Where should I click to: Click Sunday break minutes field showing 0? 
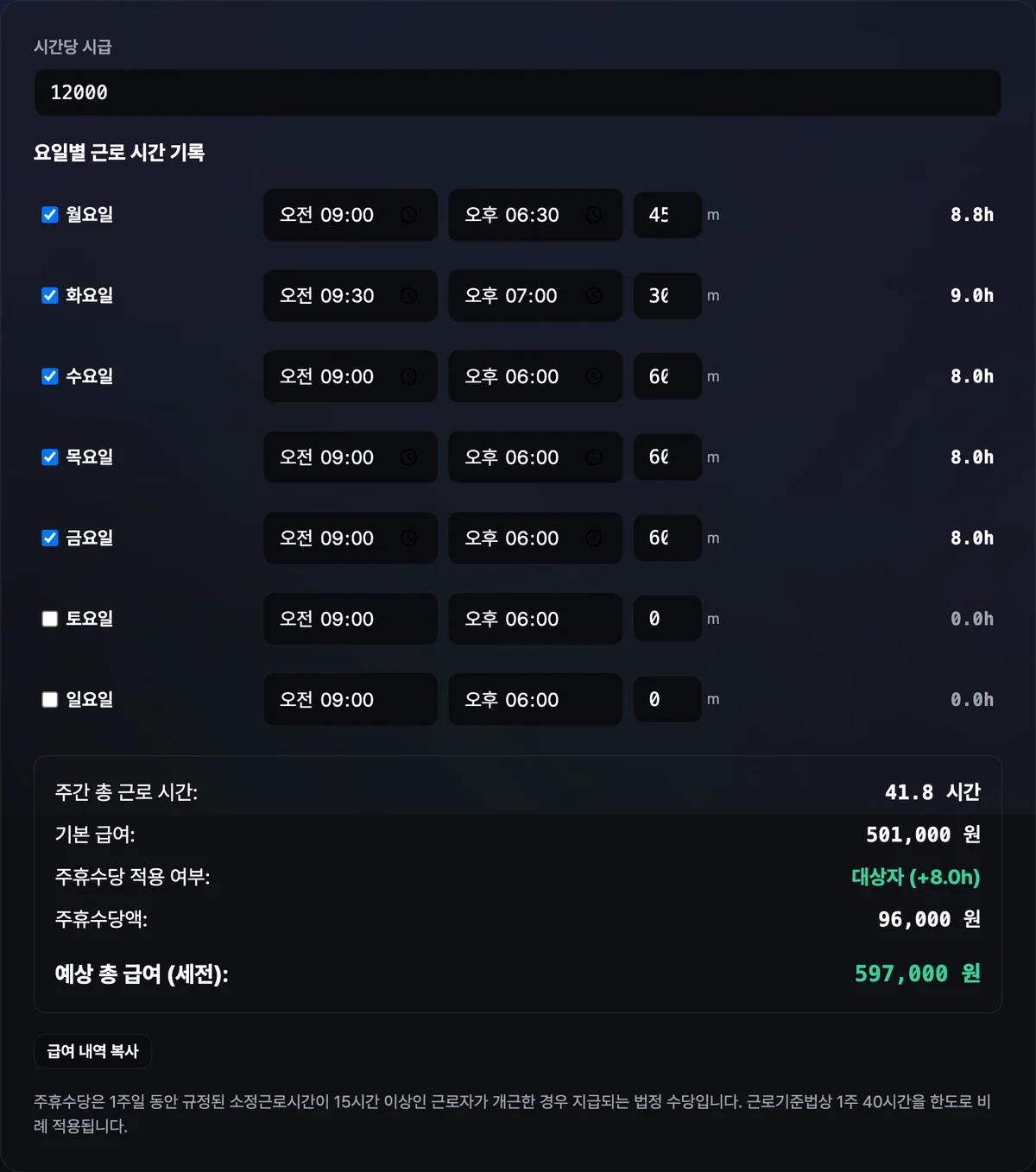click(667, 700)
